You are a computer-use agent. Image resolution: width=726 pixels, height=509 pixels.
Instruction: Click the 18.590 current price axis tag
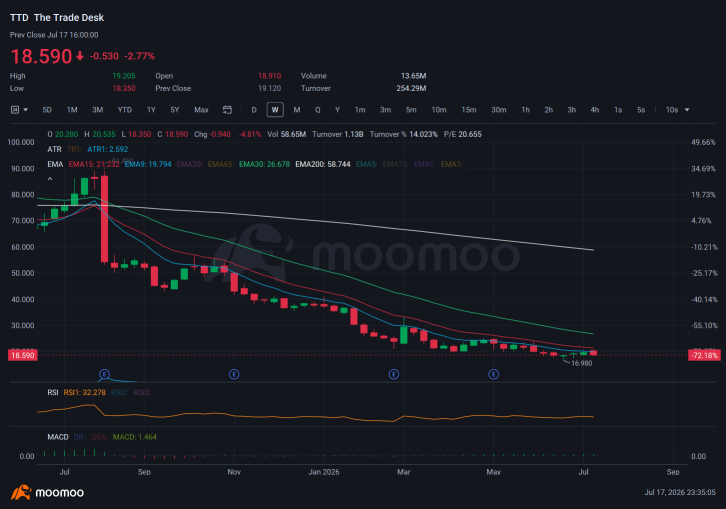(23, 355)
